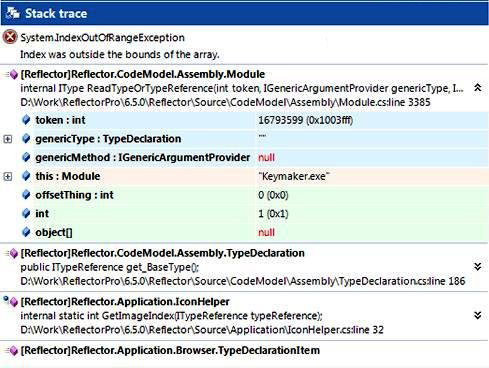Click the red error icon beside System.IndexOutOfRangeException

click(x=10, y=37)
